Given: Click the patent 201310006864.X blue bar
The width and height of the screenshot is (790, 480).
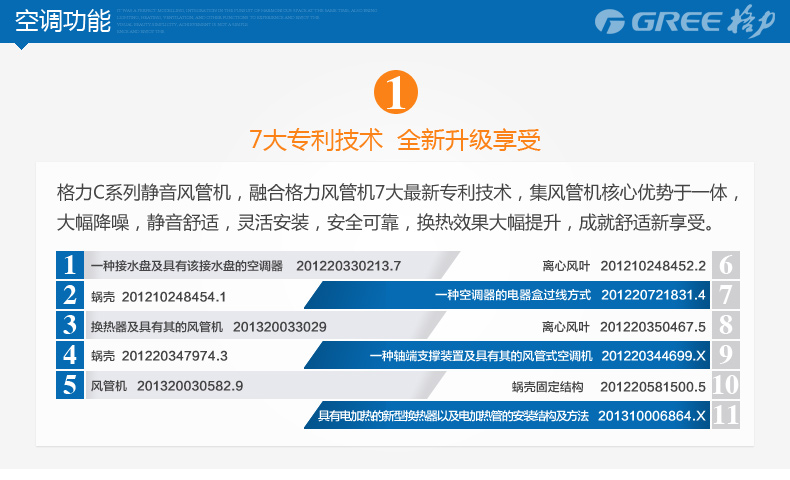Looking at the screenshot, I should coord(512,416).
